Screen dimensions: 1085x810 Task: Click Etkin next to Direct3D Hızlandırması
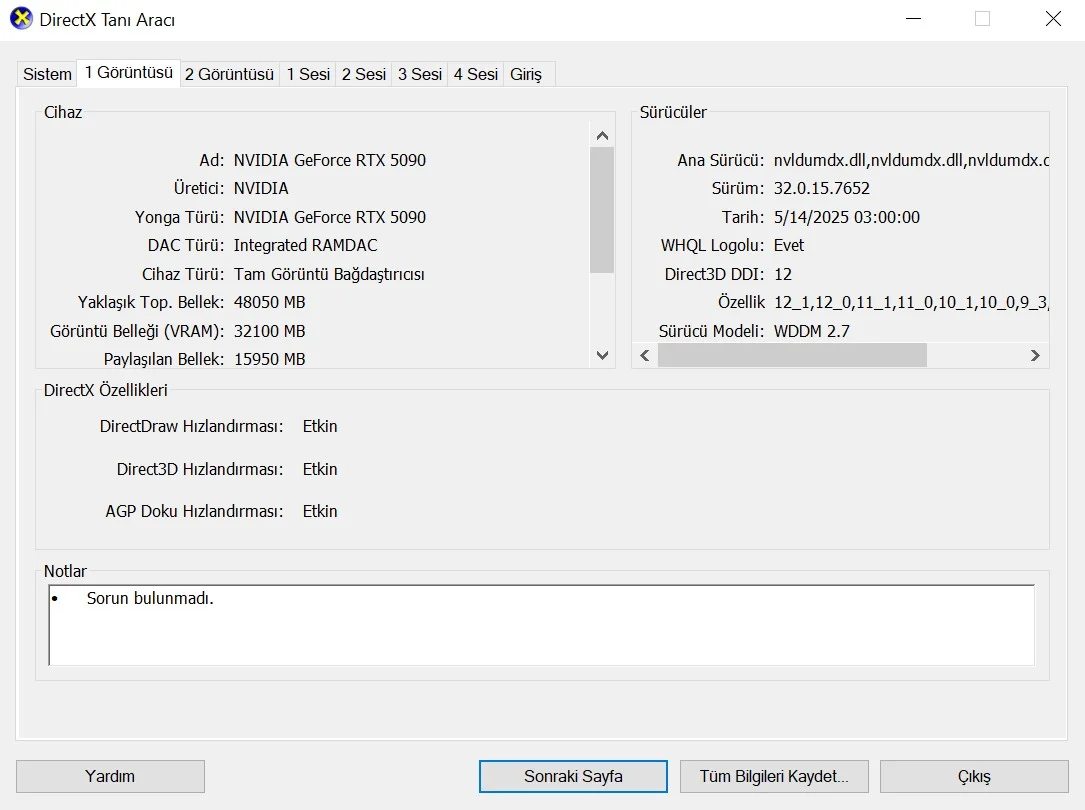click(320, 469)
